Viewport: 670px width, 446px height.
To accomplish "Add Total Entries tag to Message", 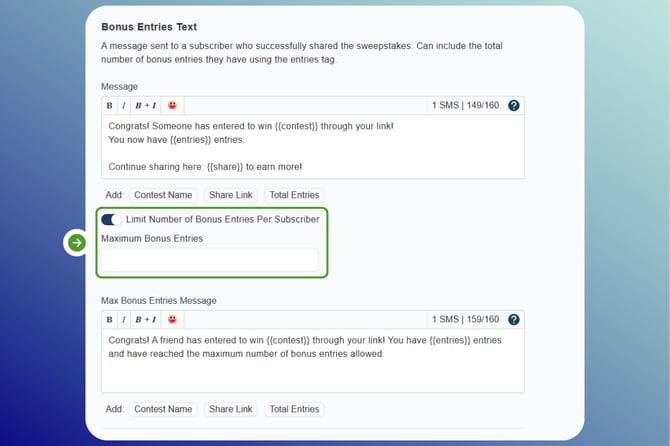I will pyautogui.click(x=294, y=195).
